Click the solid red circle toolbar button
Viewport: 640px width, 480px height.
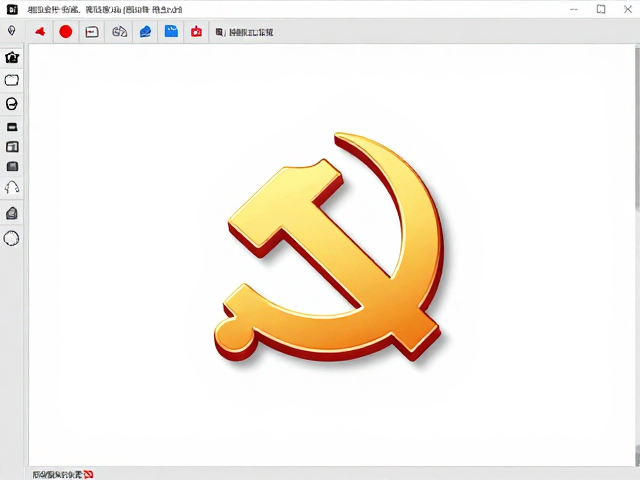(x=66, y=31)
